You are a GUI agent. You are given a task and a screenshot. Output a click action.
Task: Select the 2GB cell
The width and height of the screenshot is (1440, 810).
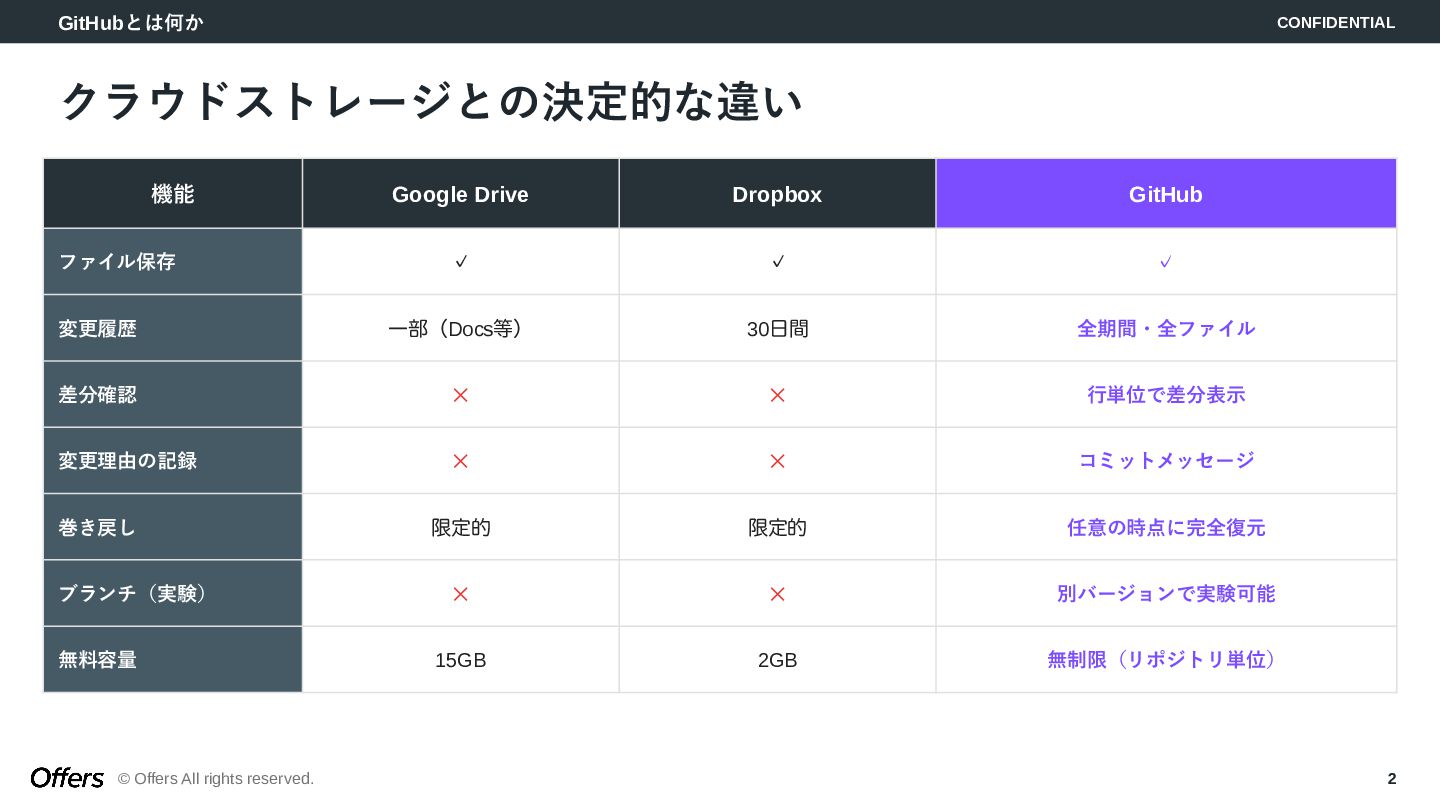777,660
